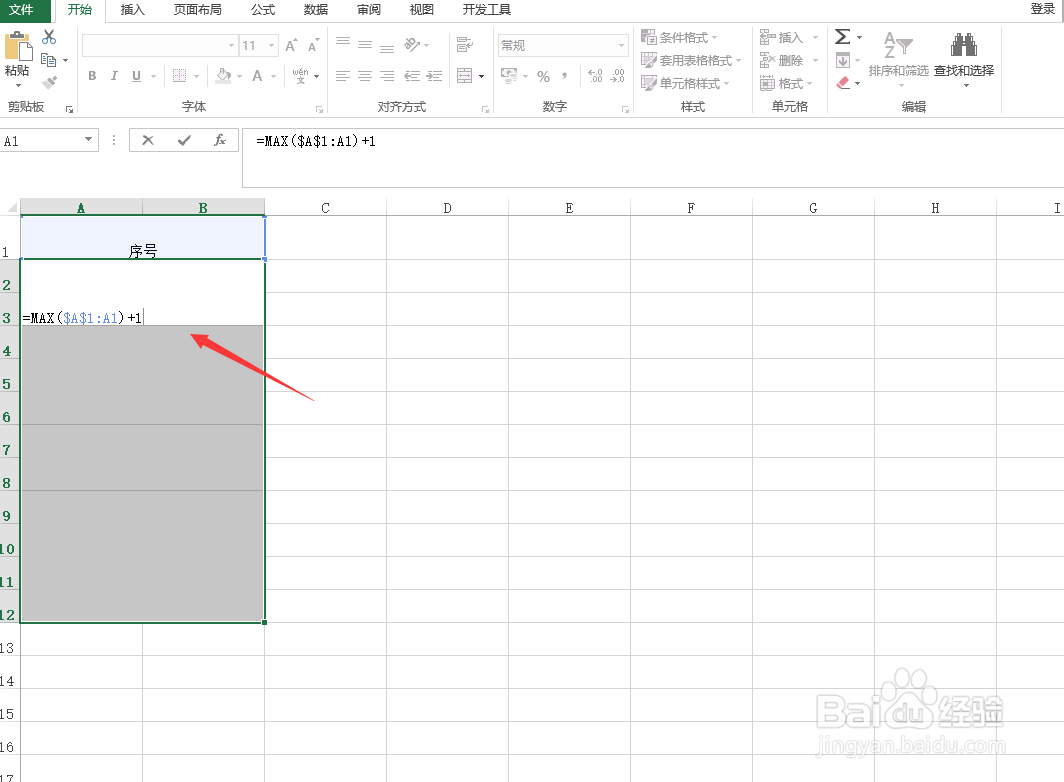Click the Fill down arrow icon
The height and width of the screenshot is (782, 1064).
pos(843,60)
